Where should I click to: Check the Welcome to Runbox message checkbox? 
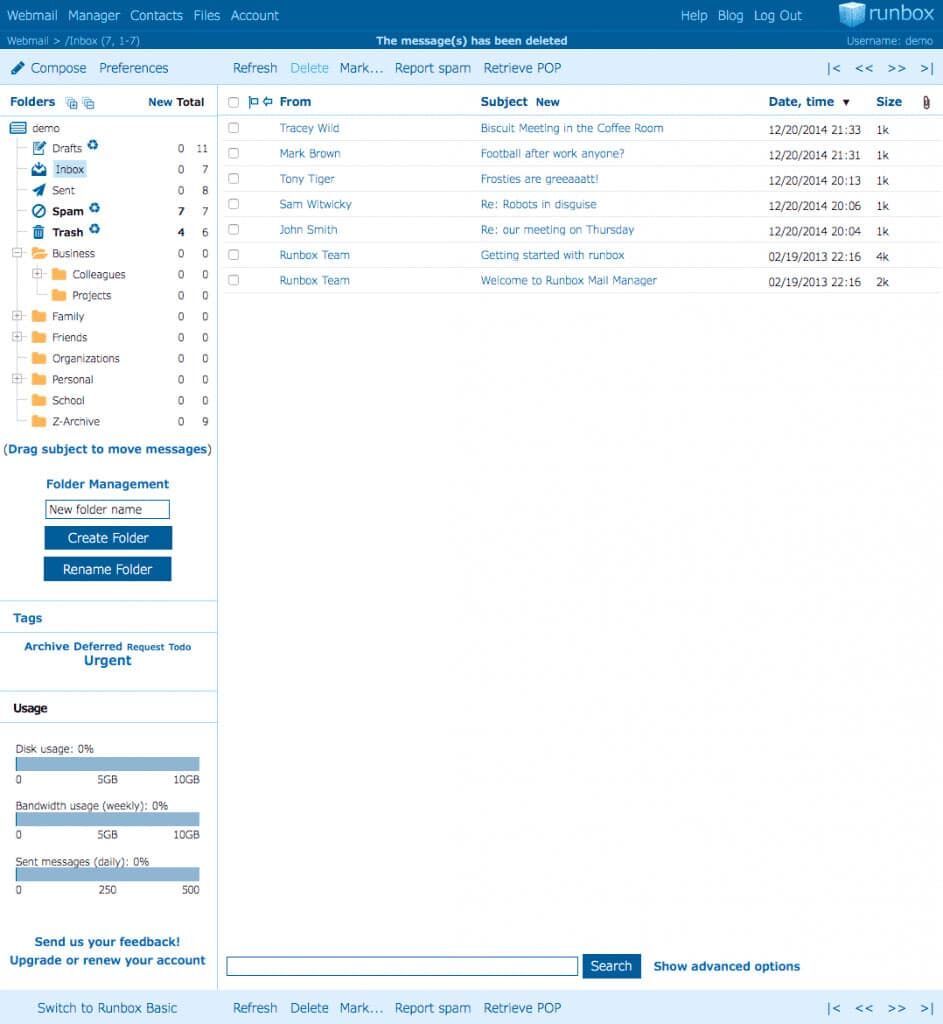point(233,280)
